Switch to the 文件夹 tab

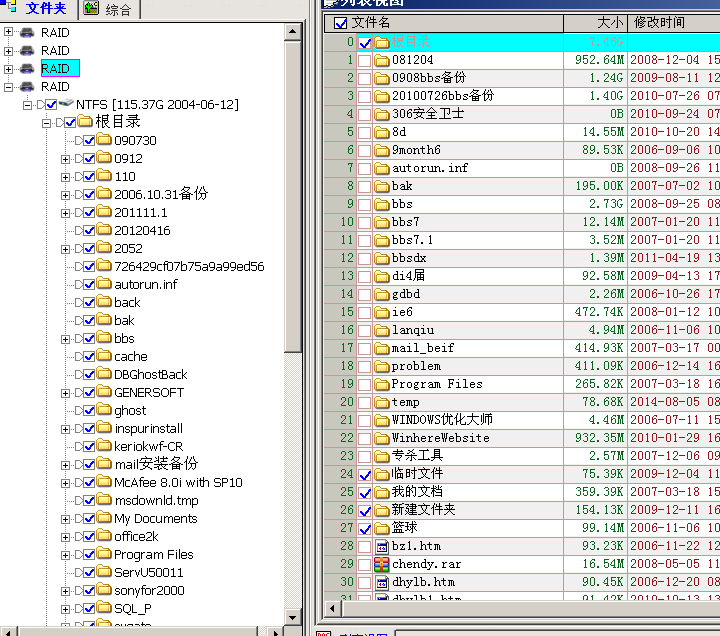point(38,9)
